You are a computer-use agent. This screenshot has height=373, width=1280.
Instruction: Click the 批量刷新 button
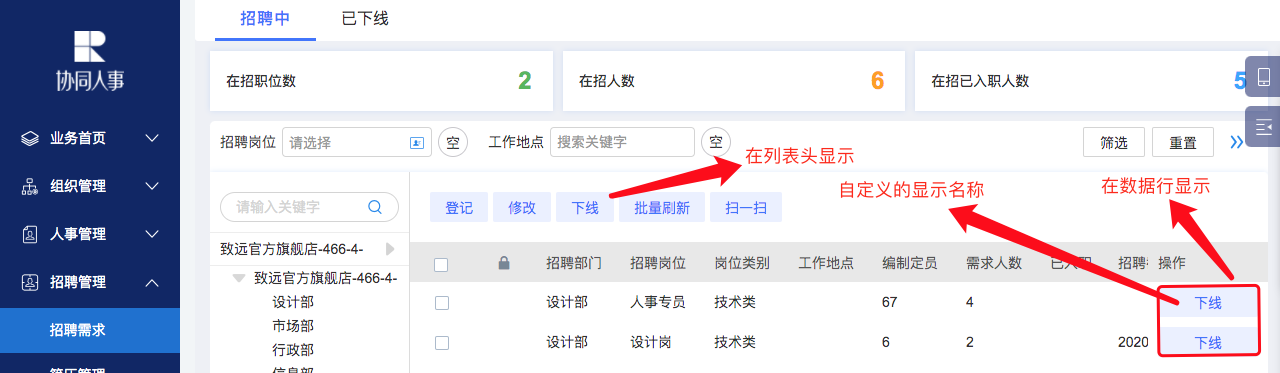[662, 208]
